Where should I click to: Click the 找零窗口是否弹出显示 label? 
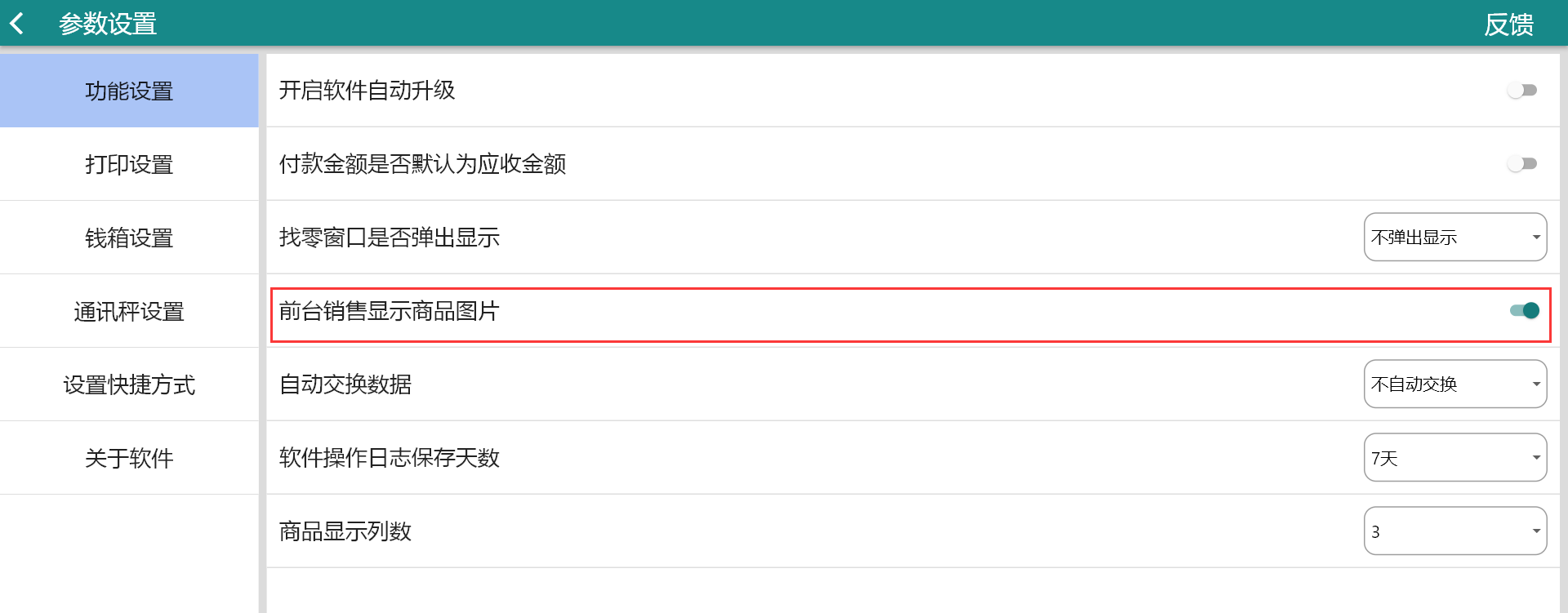(x=390, y=237)
